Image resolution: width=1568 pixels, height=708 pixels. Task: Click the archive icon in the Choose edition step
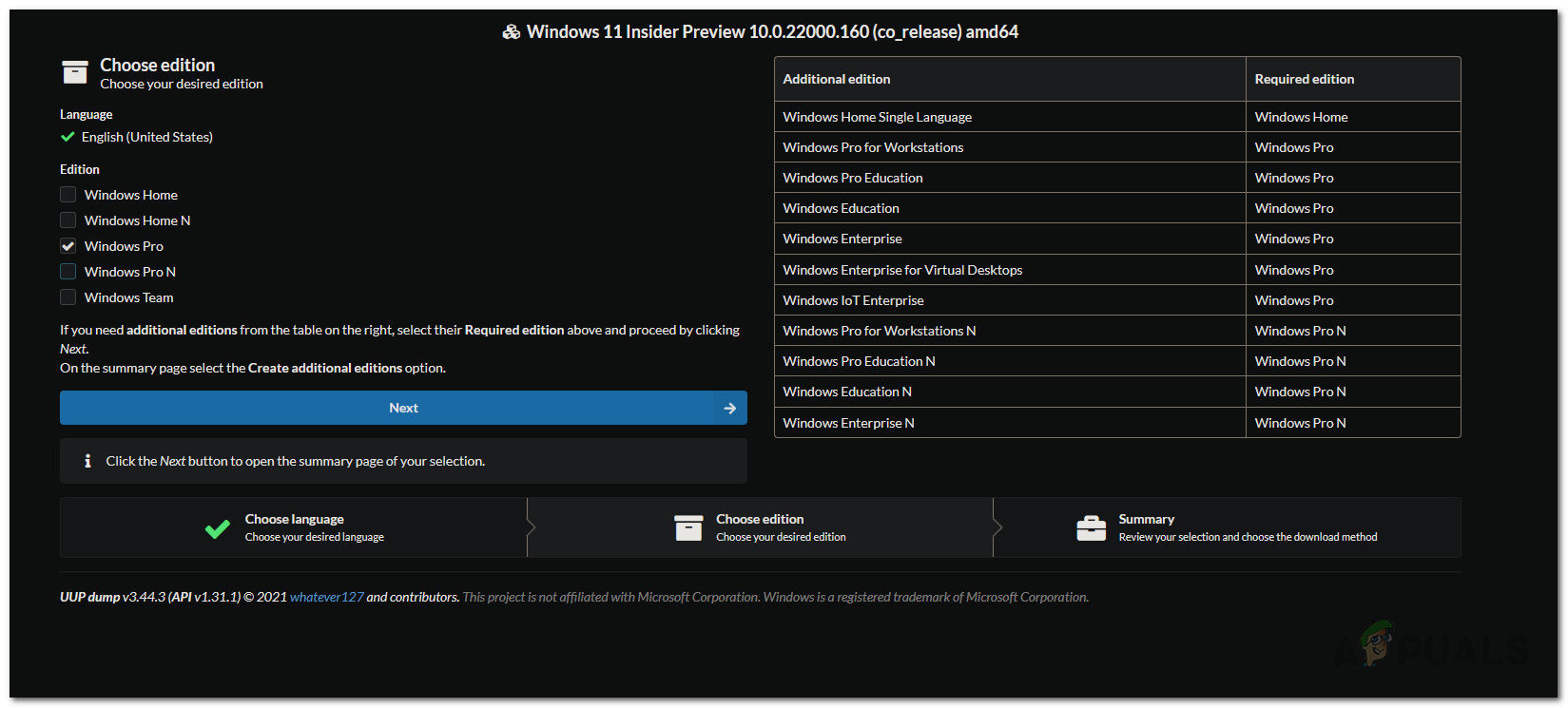(x=688, y=527)
